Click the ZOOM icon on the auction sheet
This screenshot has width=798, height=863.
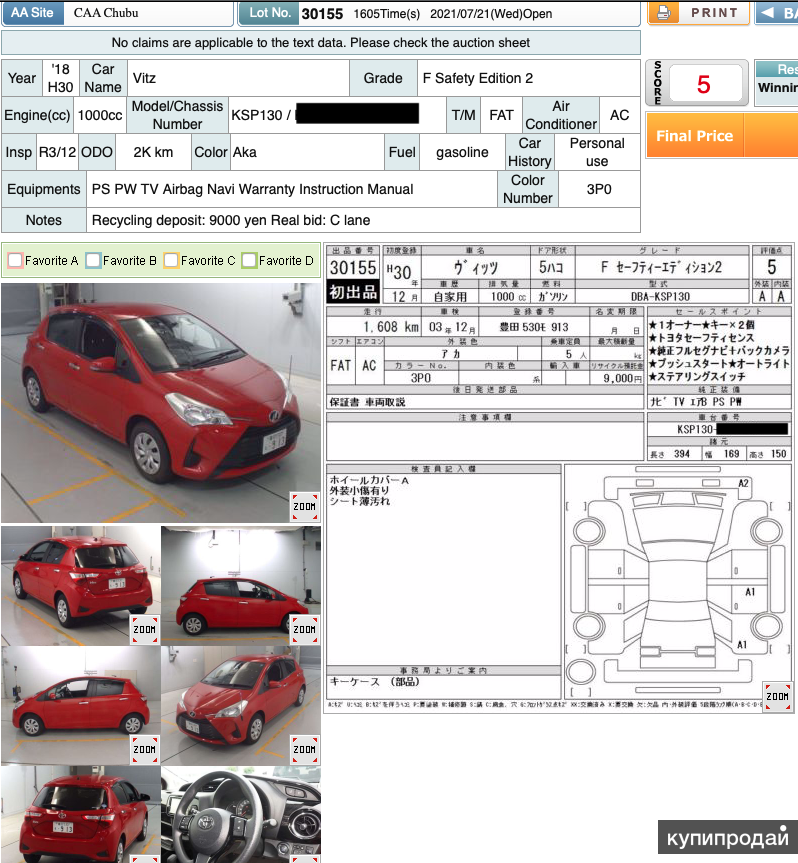pos(777,695)
